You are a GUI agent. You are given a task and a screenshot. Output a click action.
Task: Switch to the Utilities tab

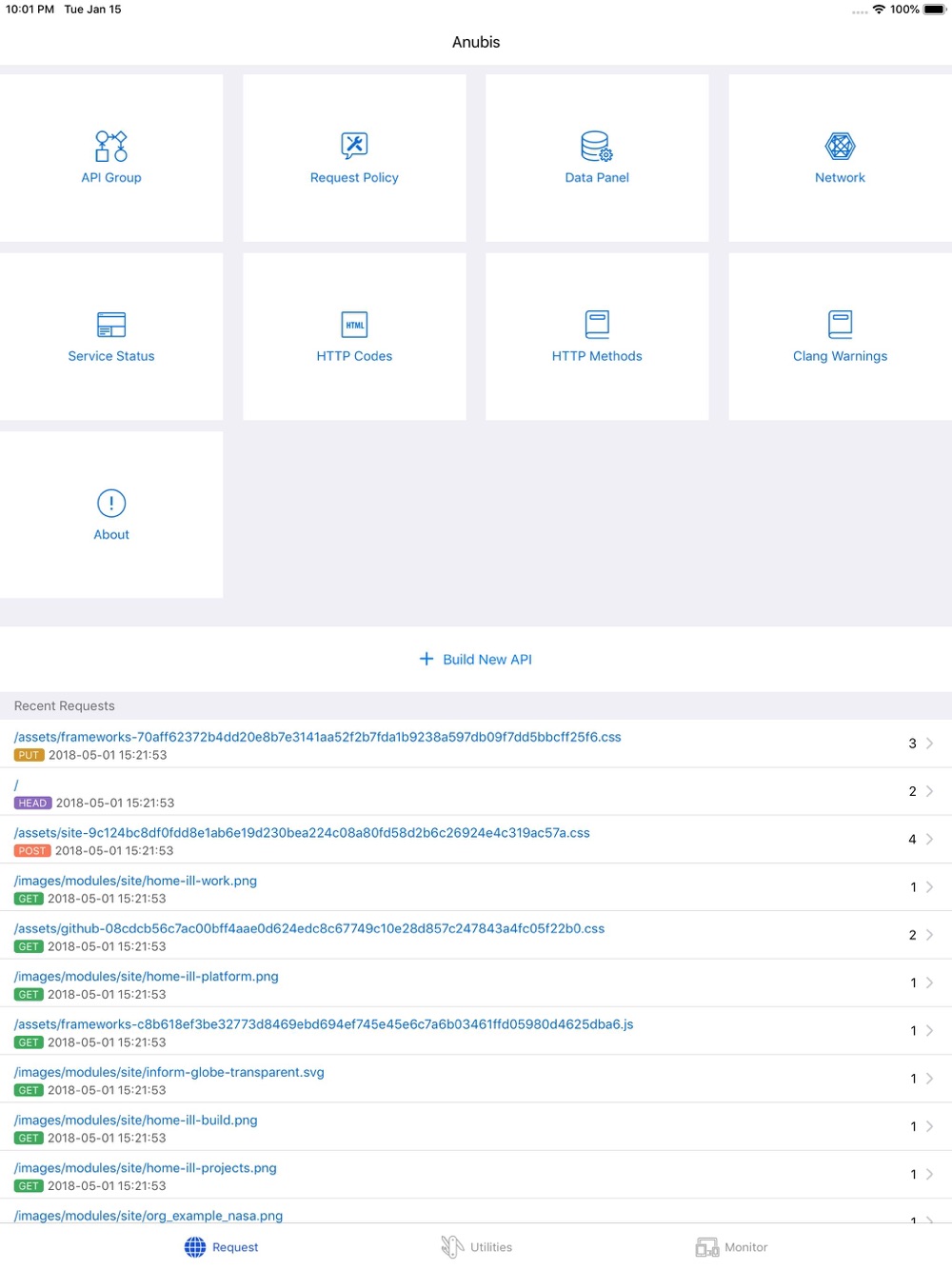click(476, 1247)
